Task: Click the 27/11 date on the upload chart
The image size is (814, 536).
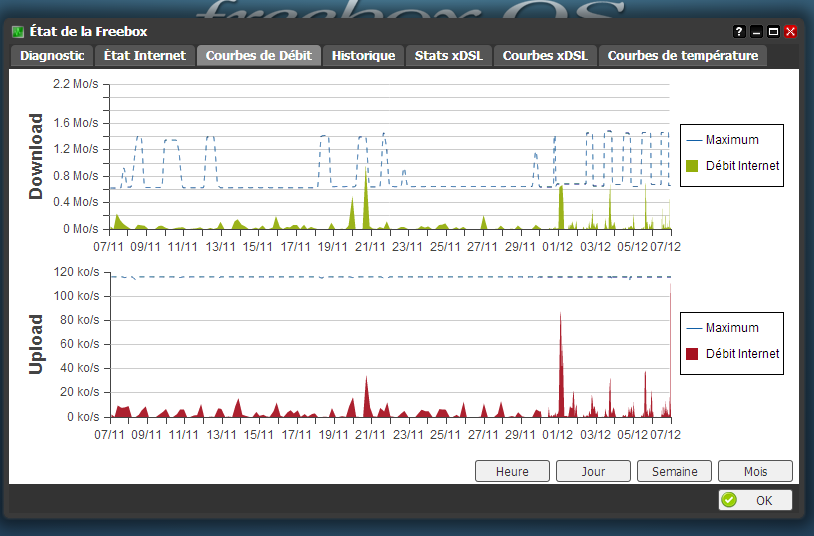Action: click(483, 435)
